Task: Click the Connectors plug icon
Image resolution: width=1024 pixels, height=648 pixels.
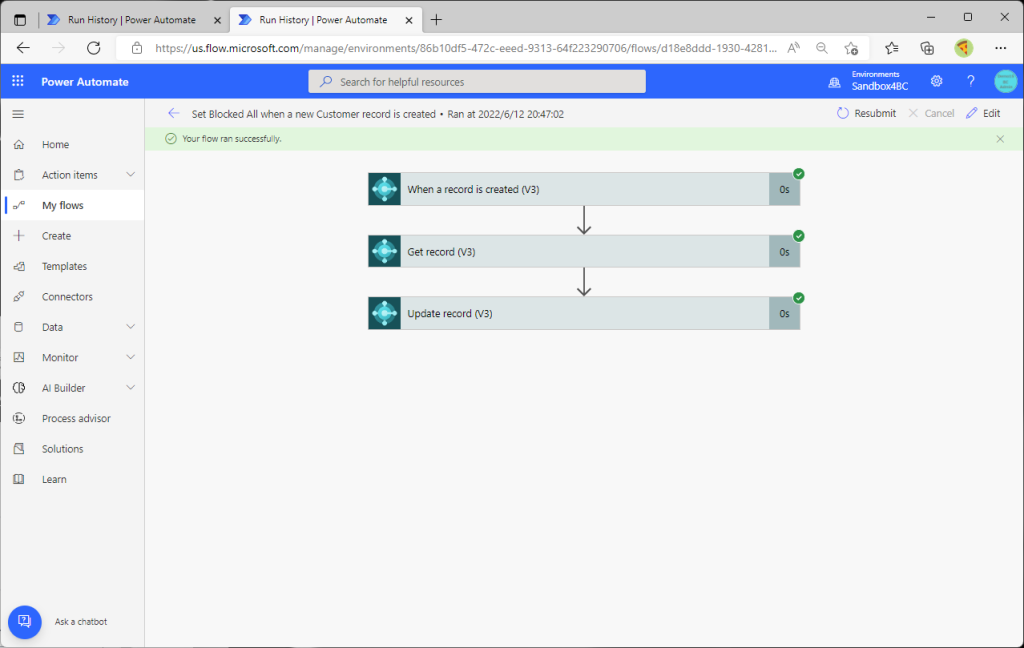Action: [x=19, y=297]
